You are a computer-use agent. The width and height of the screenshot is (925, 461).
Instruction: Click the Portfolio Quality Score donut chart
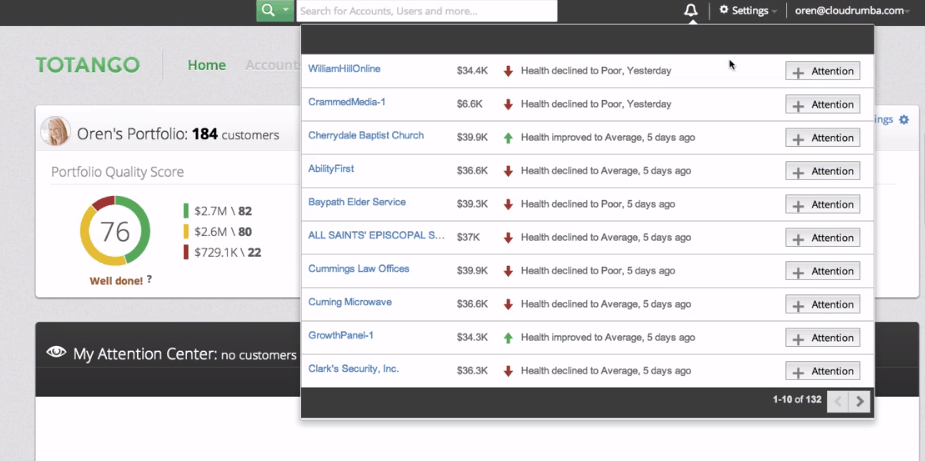click(x=115, y=231)
